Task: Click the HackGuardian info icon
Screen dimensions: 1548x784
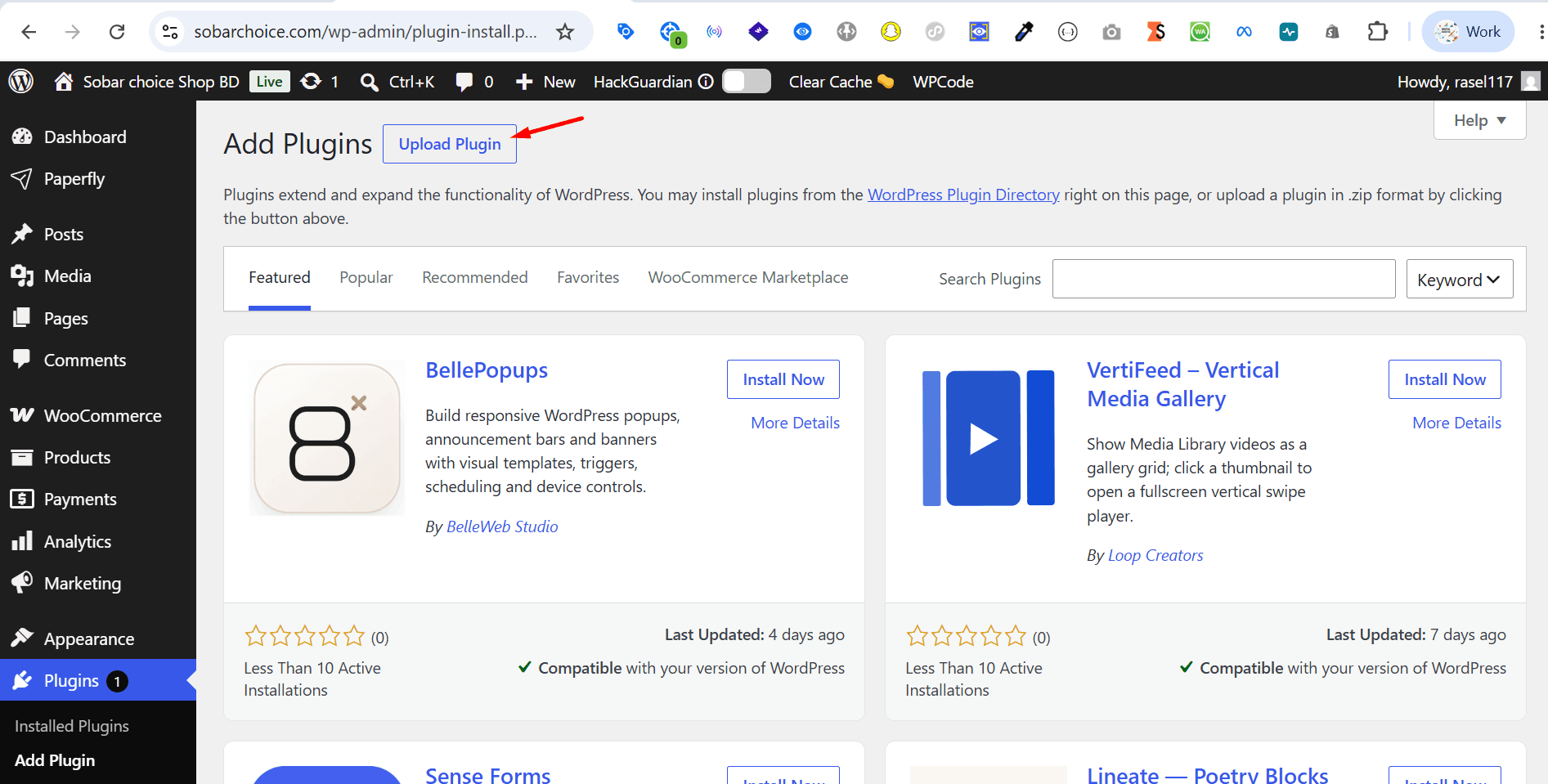Action: tap(707, 82)
